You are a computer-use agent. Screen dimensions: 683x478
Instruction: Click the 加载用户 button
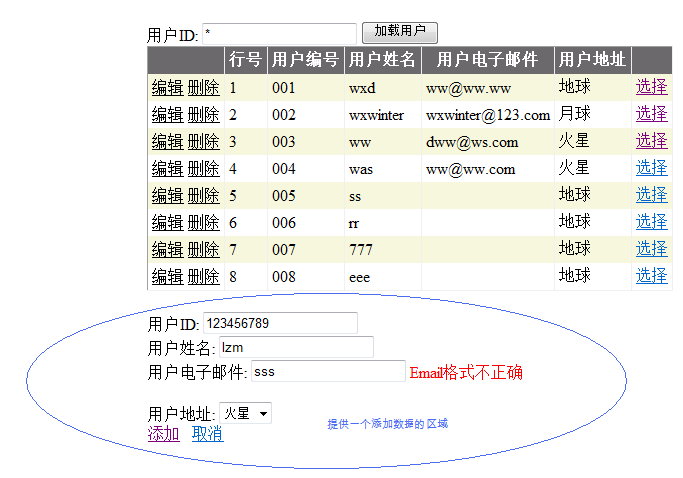(399, 33)
